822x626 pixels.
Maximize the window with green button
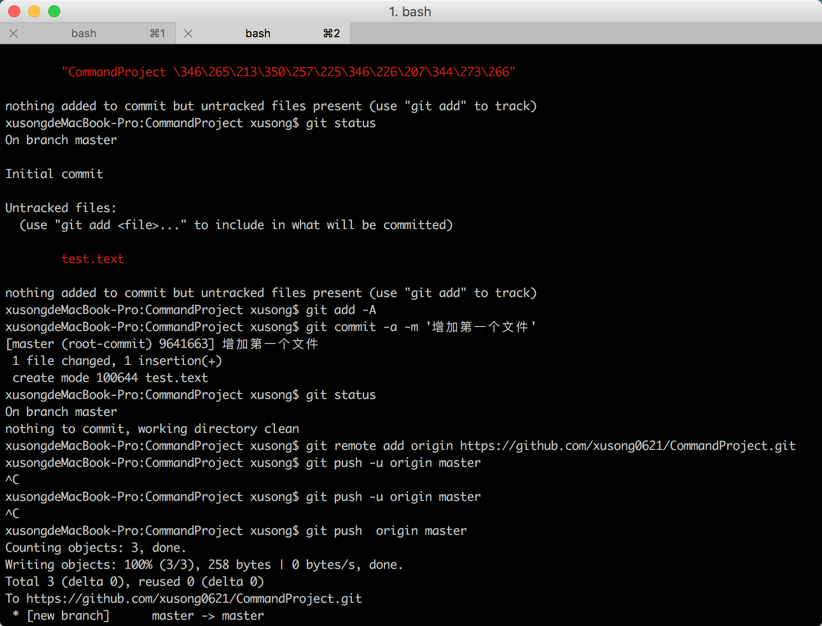(x=54, y=11)
